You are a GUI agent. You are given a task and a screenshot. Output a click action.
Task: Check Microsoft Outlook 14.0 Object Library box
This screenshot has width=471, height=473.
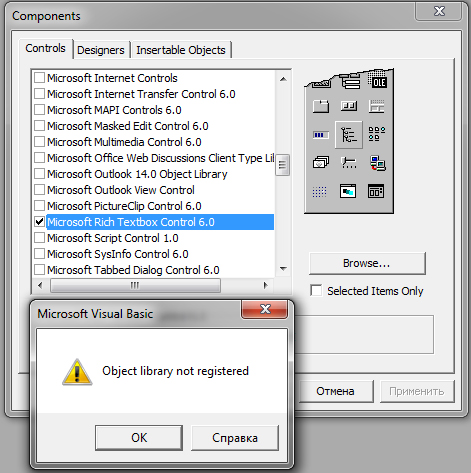click(40, 174)
